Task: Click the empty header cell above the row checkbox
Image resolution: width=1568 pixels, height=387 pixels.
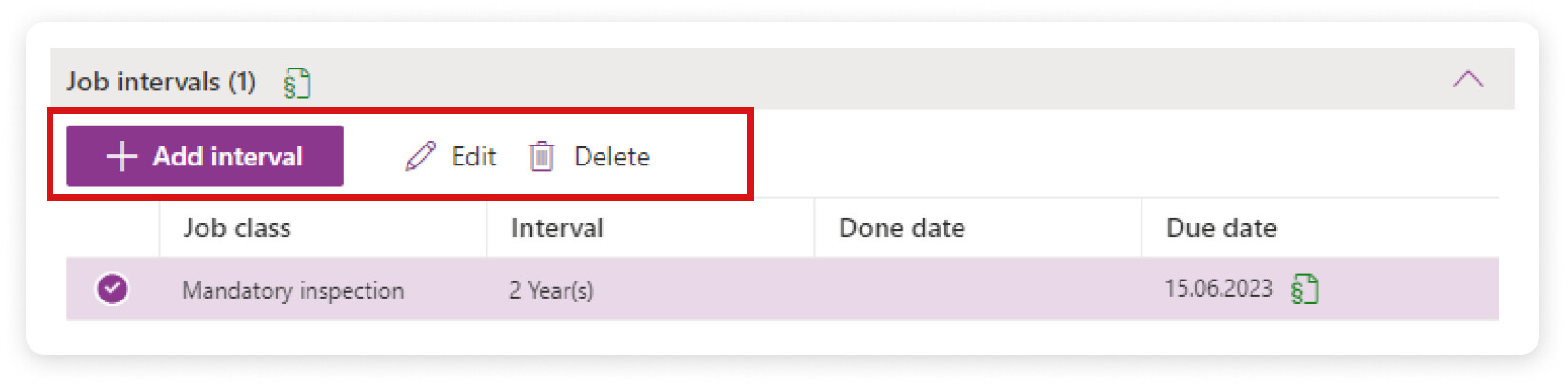Action: [x=112, y=228]
